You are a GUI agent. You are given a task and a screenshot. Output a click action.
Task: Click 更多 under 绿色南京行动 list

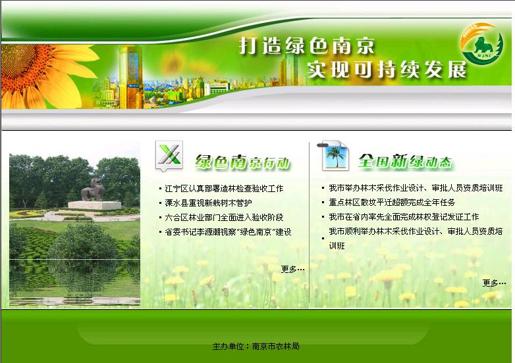(293, 269)
